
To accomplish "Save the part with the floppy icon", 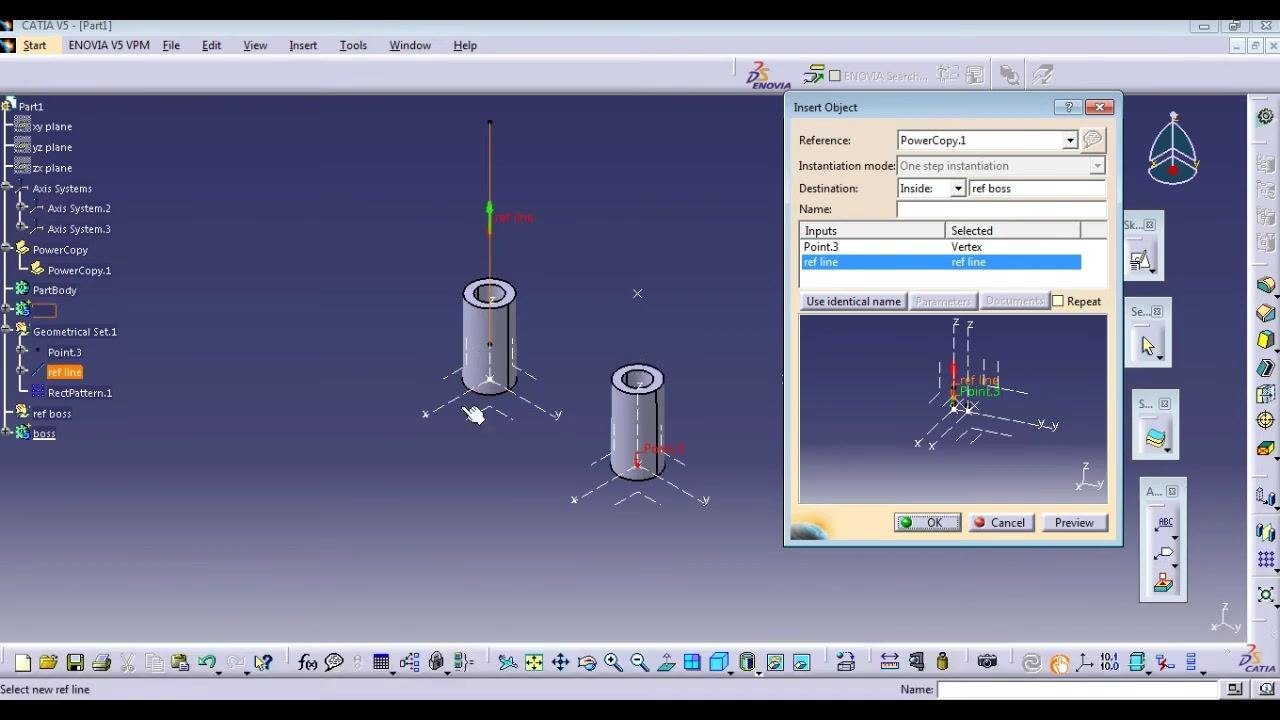I will [75, 662].
